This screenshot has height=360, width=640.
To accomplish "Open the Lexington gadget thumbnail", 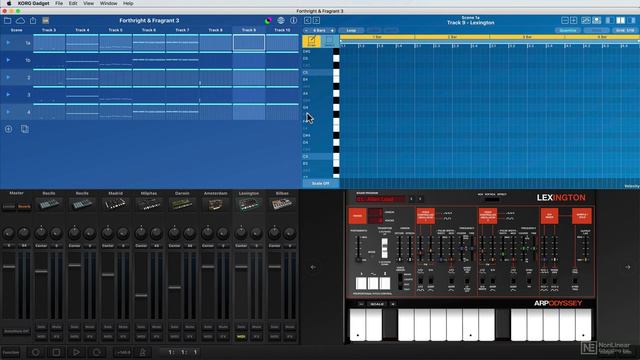I will click(249, 204).
